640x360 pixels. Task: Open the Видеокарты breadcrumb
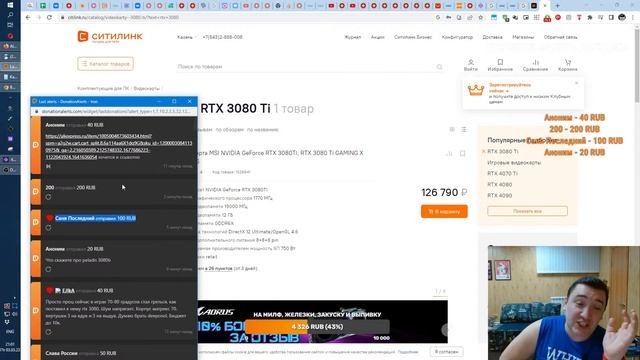pyautogui.click(x=147, y=89)
